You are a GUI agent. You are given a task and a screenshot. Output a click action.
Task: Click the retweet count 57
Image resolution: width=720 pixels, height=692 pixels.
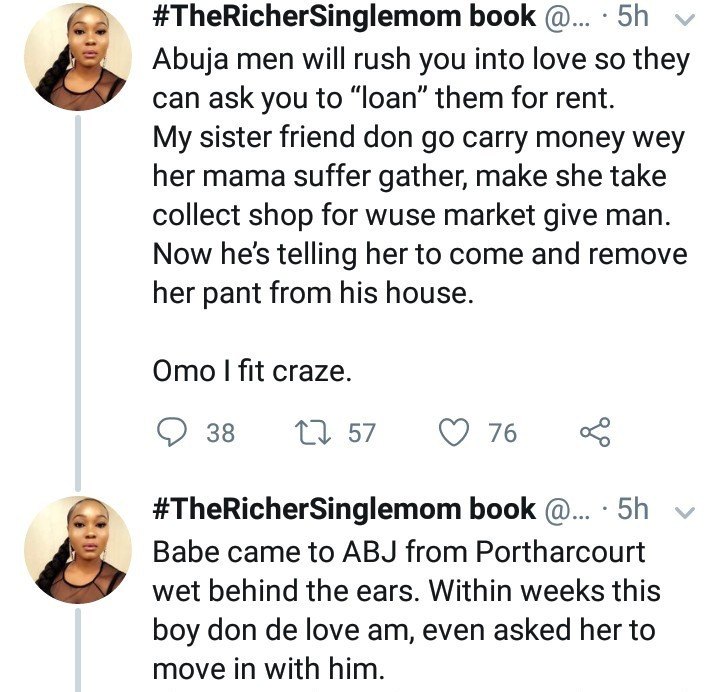tap(361, 432)
